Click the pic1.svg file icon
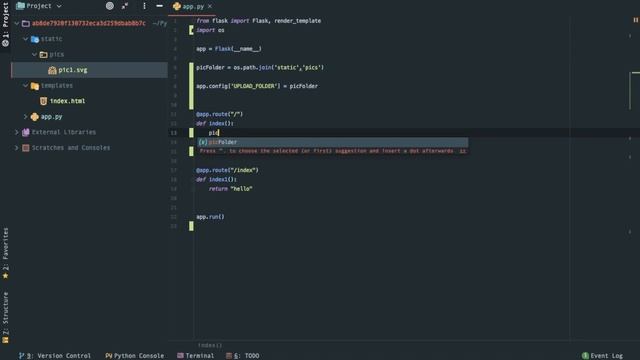The height and width of the screenshot is (360, 640). click(52, 70)
